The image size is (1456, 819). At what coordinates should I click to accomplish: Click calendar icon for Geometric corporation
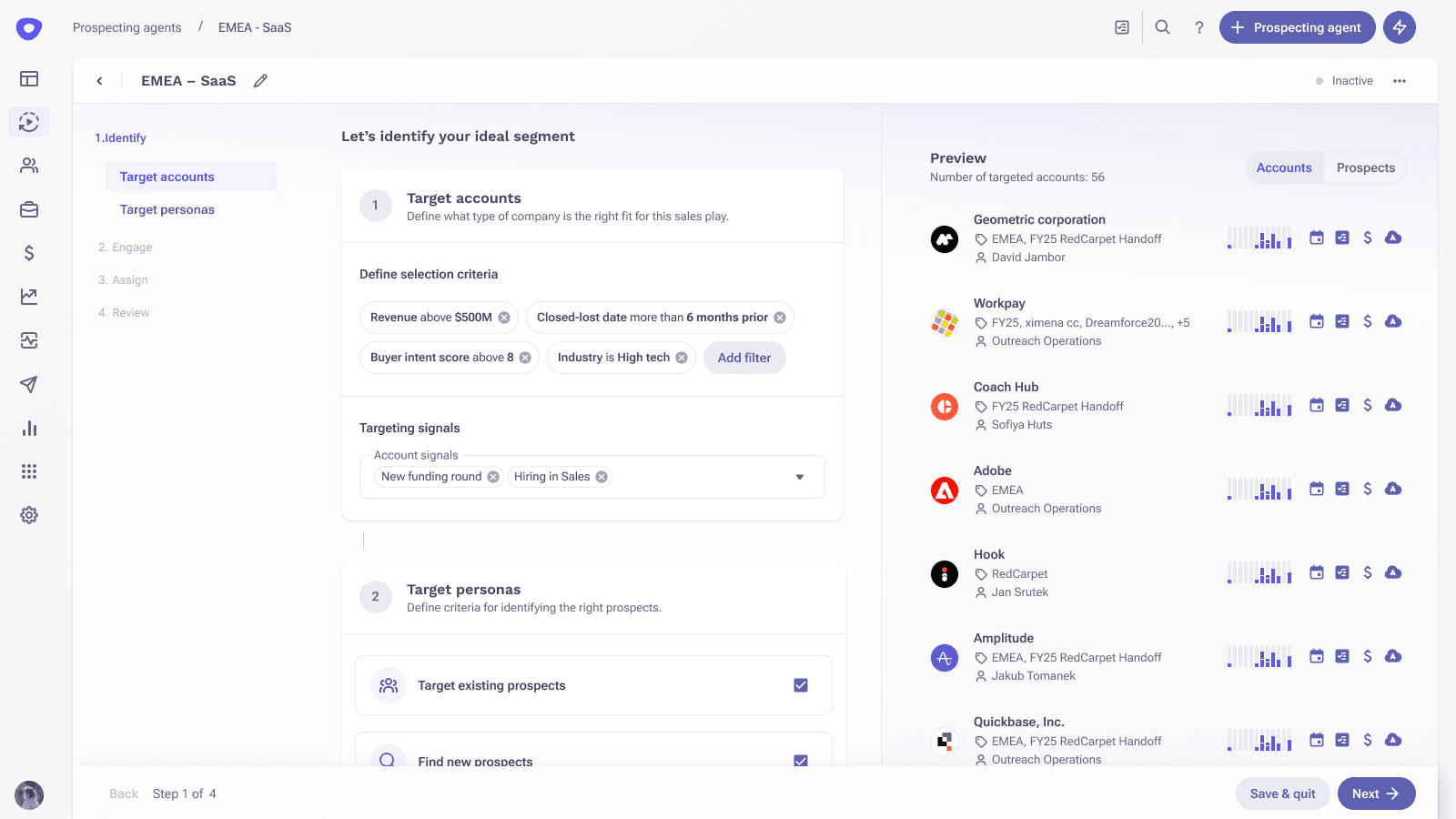pos(1316,238)
